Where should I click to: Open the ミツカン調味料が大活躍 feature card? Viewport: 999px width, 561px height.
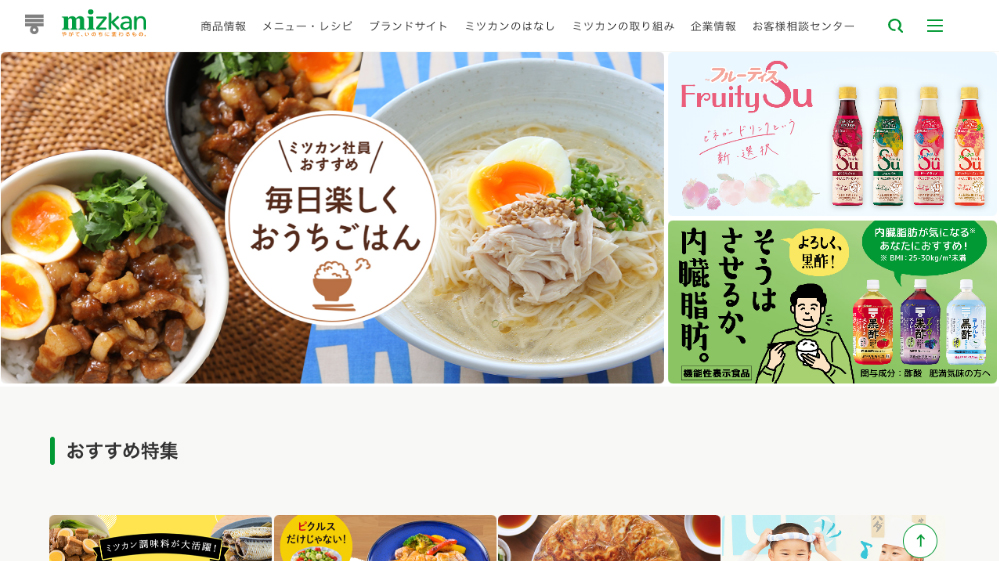click(161, 538)
